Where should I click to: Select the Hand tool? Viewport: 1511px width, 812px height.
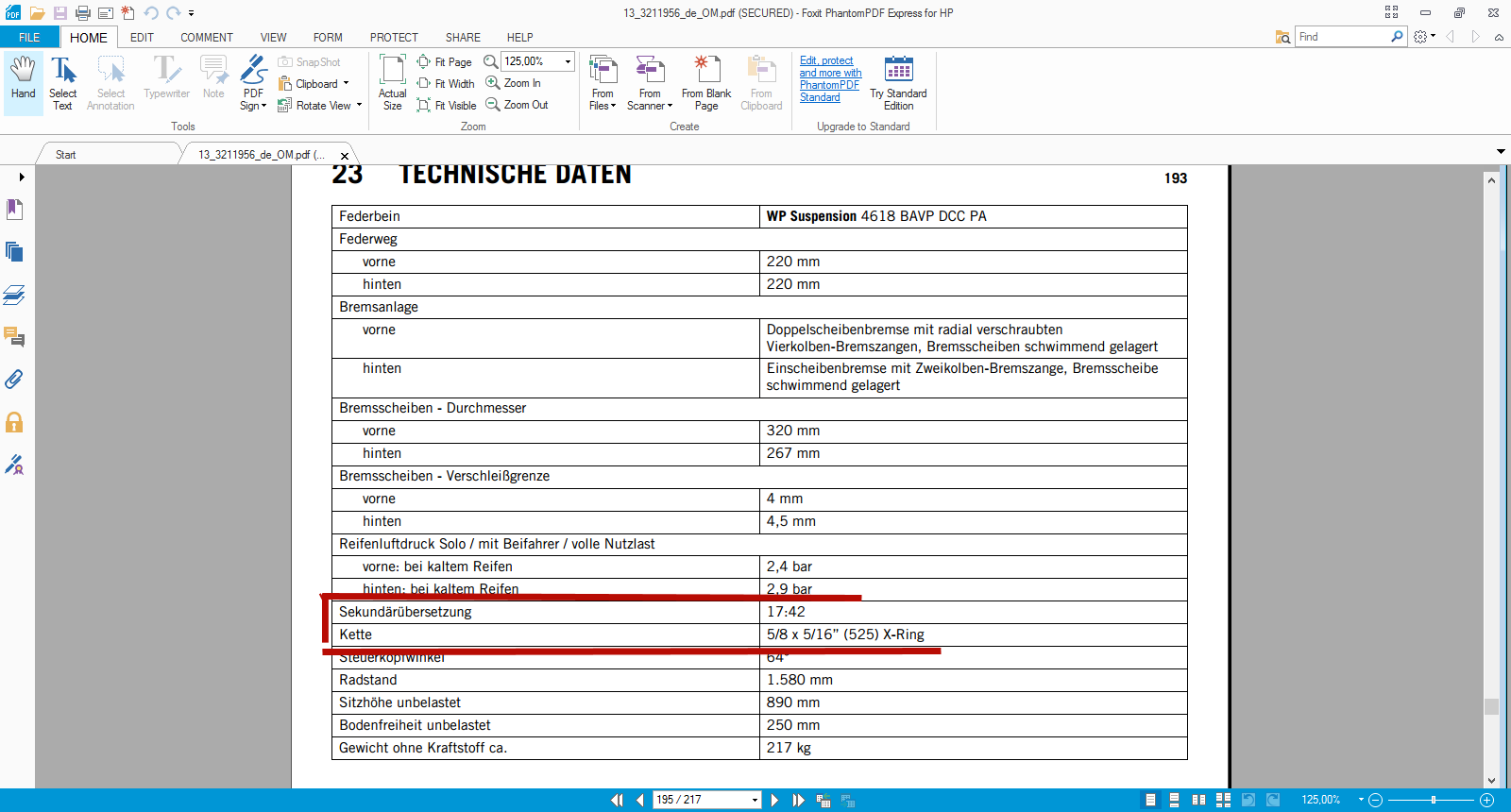(x=23, y=80)
